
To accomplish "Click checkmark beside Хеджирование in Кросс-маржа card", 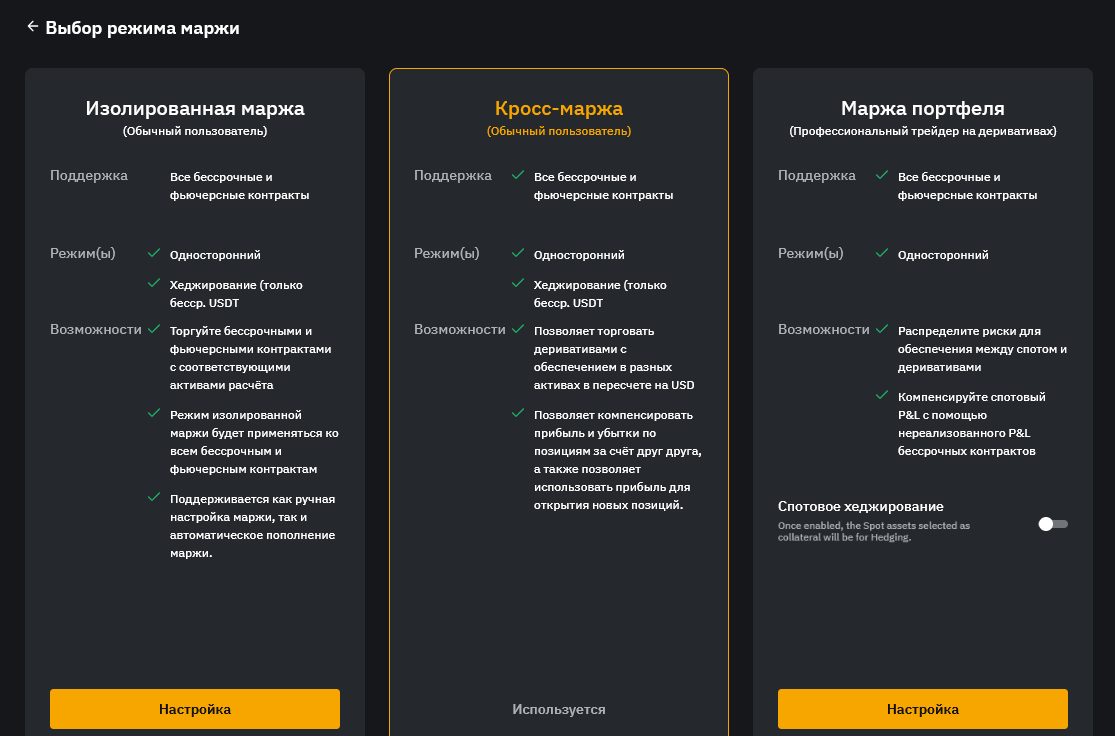I will click(518, 284).
